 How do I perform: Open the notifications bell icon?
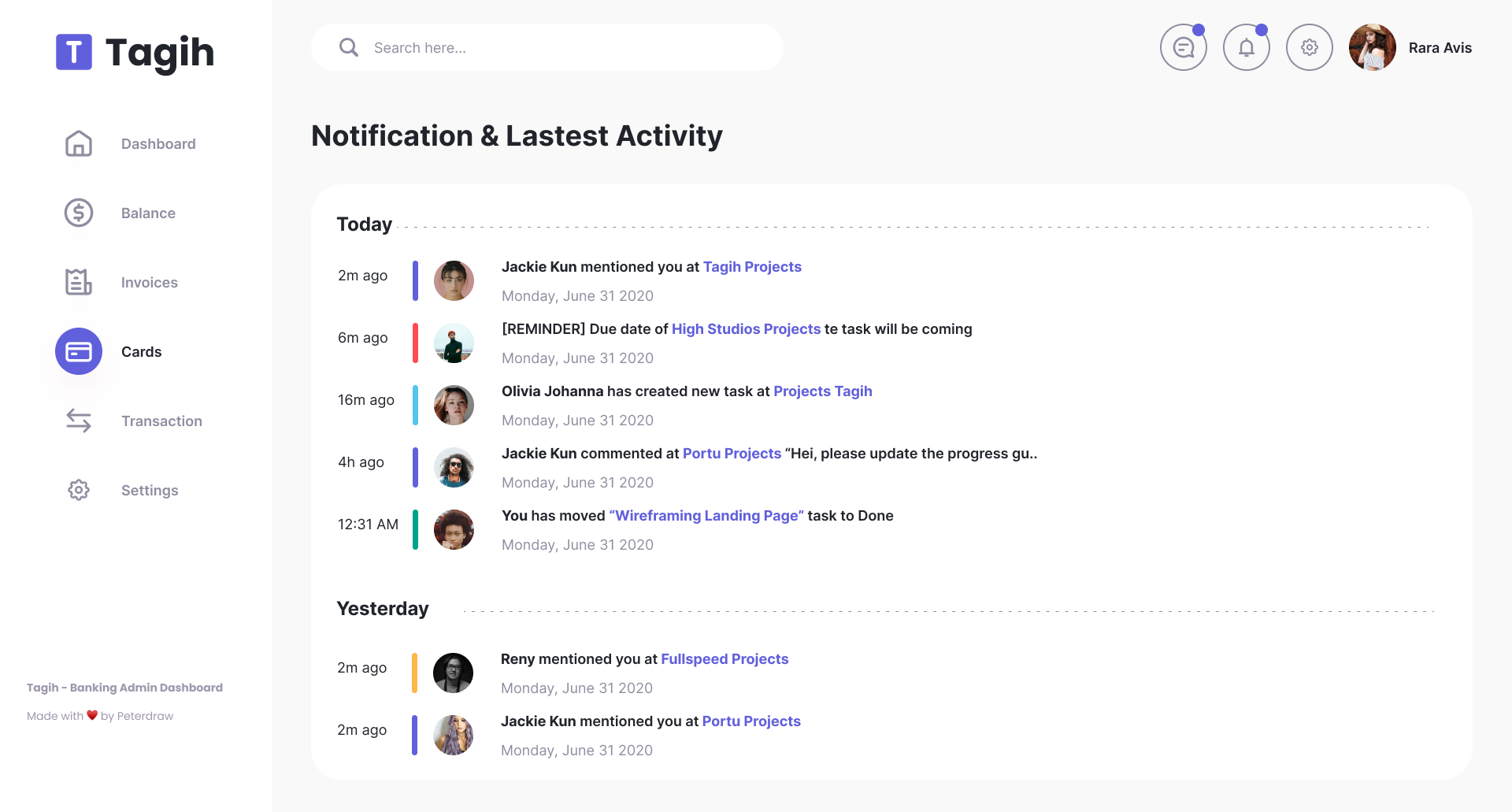[x=1246, y=48]
